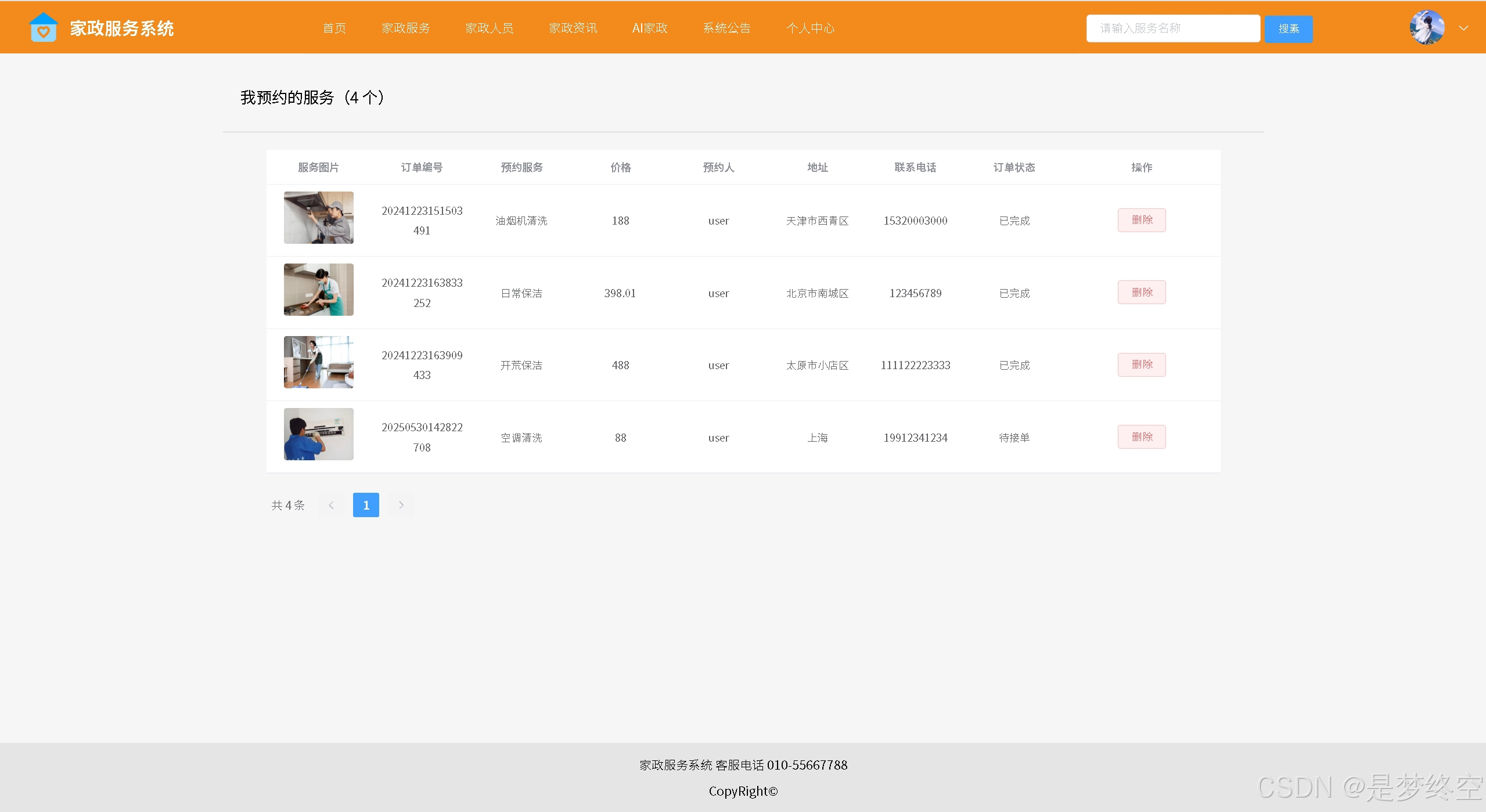Open the 家政服务 menu item

pos(406,28)
